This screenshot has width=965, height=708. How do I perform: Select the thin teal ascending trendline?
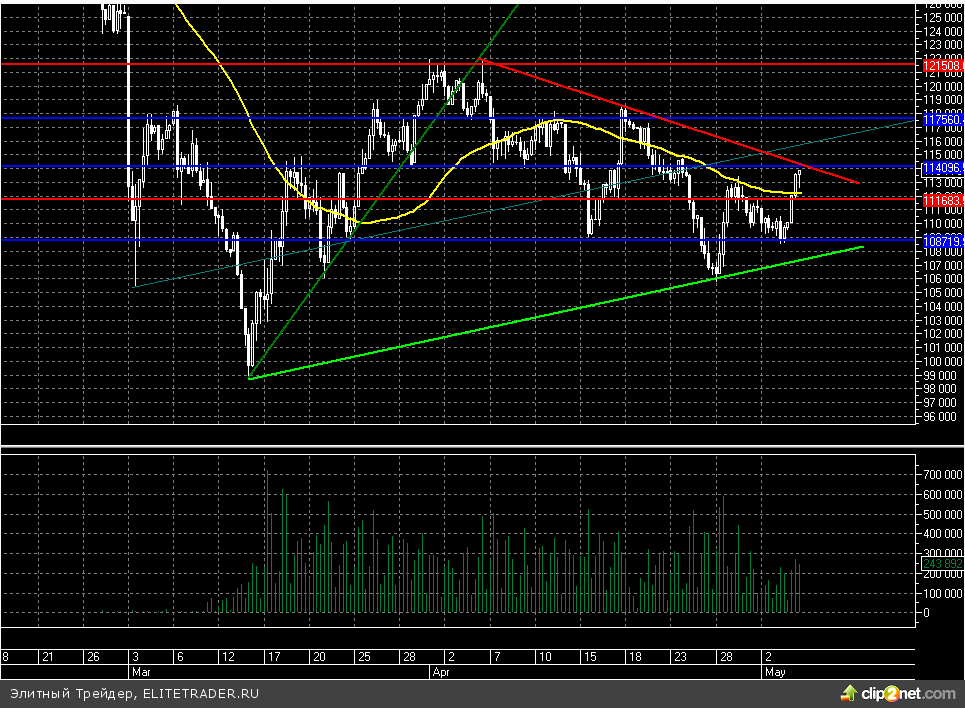(x=523, y=204)
